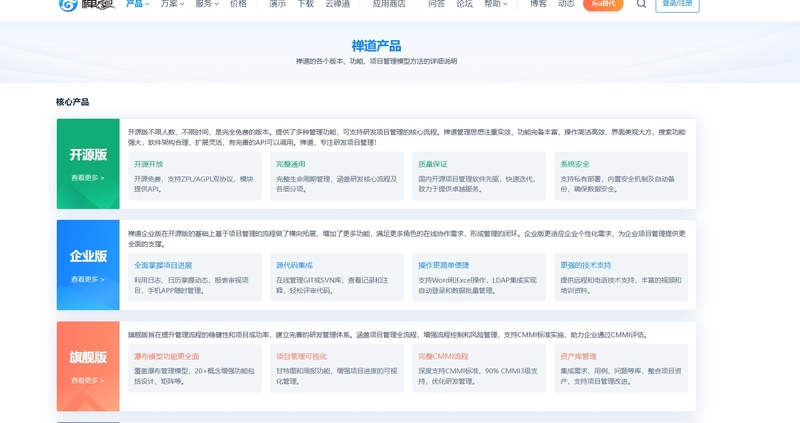
Task: Select the green 开源版 title
Action: (x=88, y=155)
